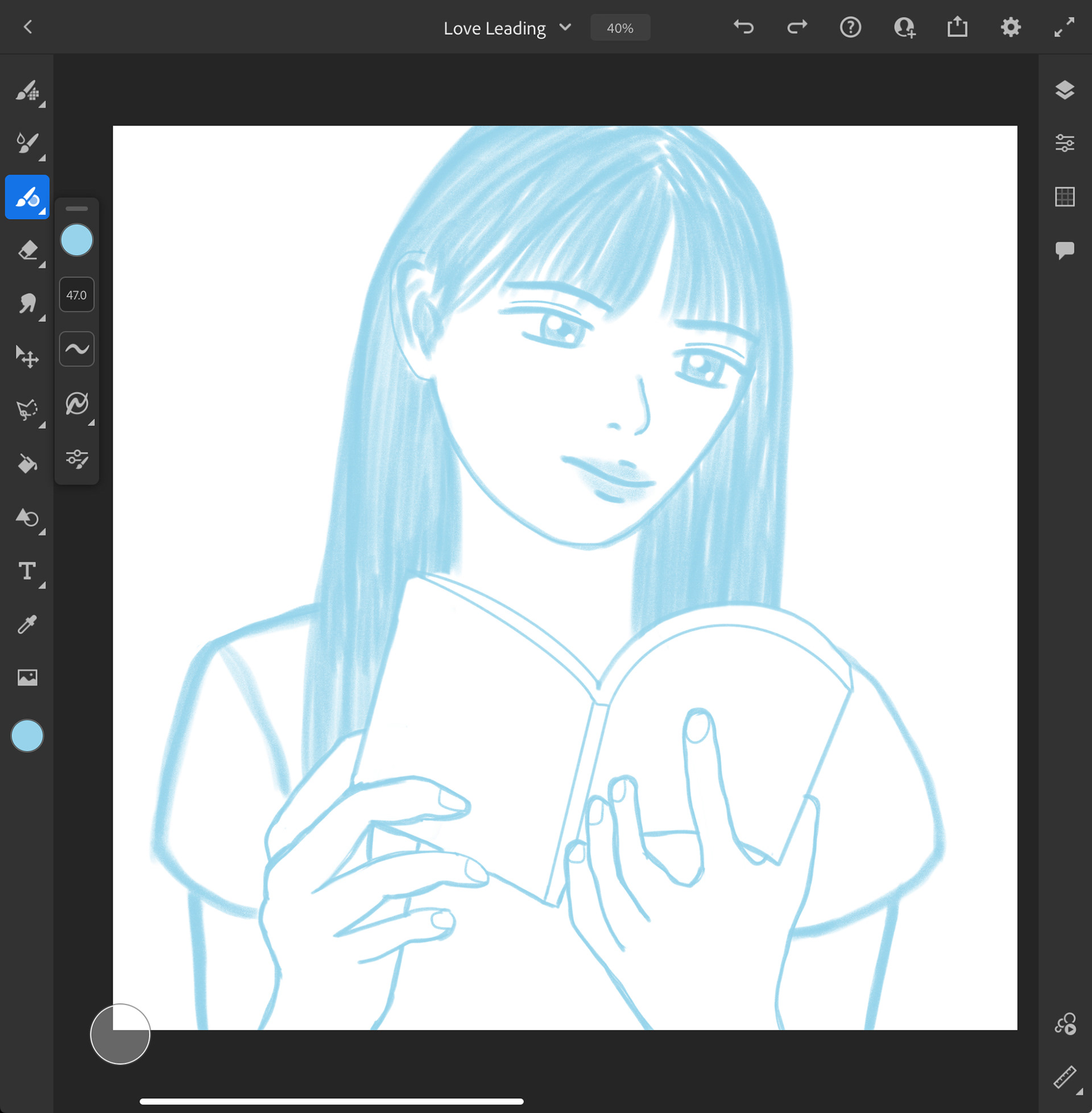1092x1113 pixels.
Task: Open the Comments panel
Action: click(x=1065, y=250)
